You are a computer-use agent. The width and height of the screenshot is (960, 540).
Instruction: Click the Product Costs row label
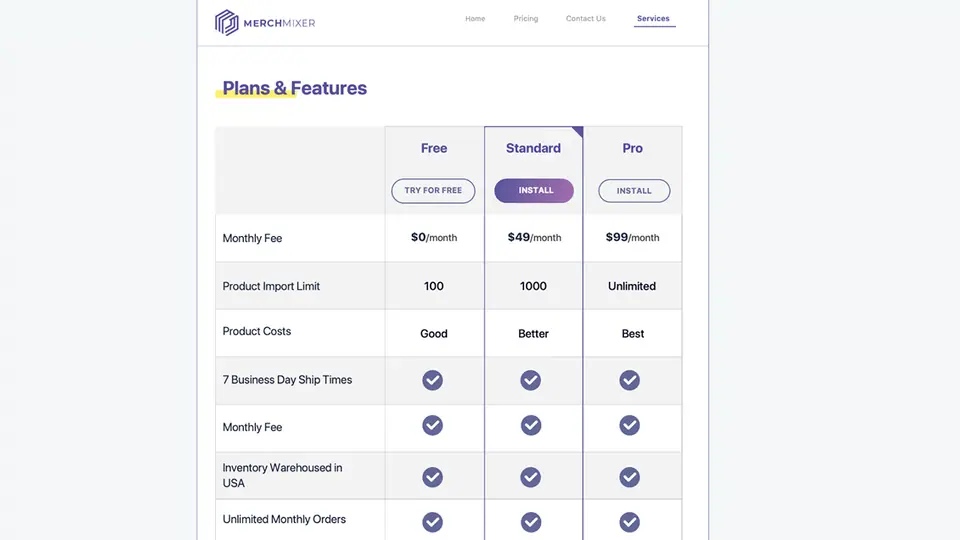point(257,331)
